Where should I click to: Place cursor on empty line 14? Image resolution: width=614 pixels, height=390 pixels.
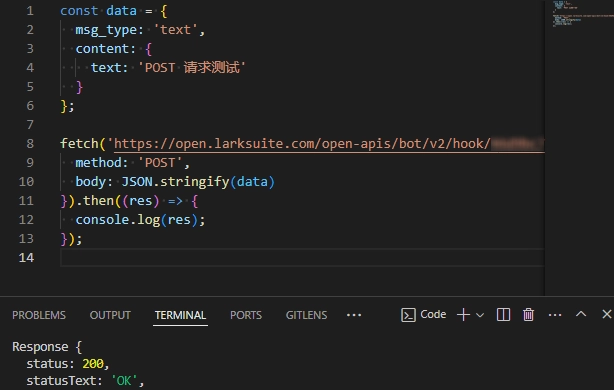pos(302,258)
